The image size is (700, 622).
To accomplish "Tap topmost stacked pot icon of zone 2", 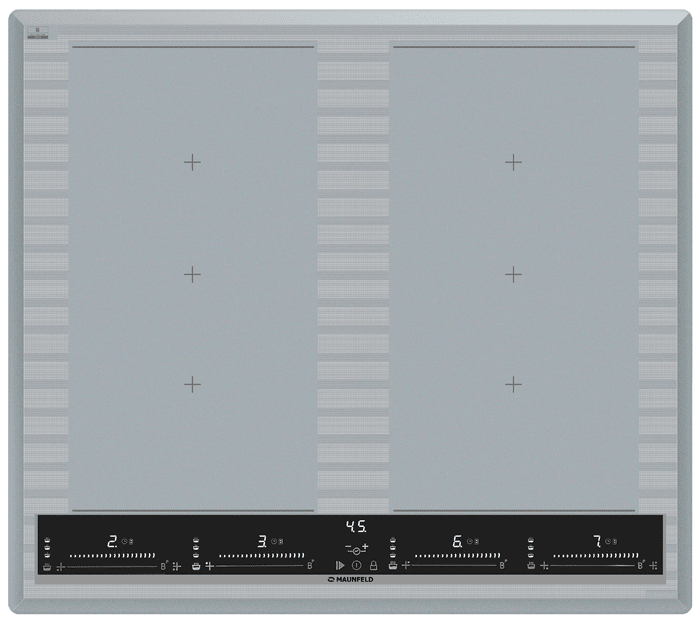I will 47,539.
